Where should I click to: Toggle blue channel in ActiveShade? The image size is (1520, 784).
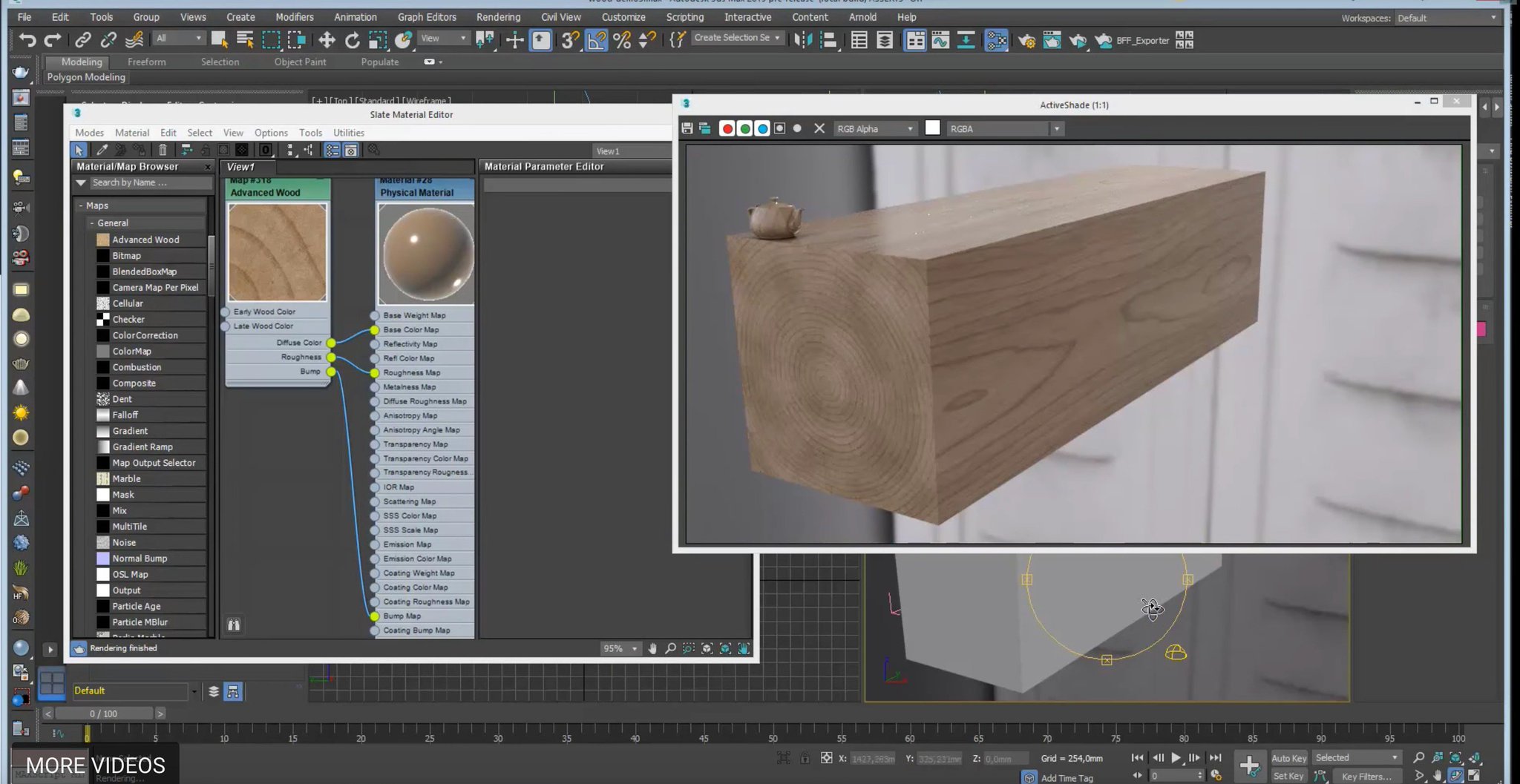tap(762, 128)
